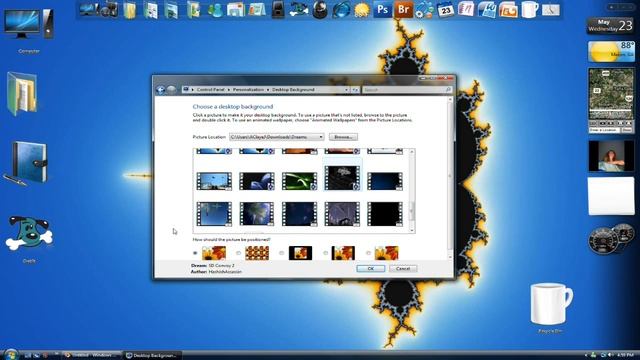The image size is (640, 360).
Task: Select the highlighted dark convoy dream thumbnail
Action: click(x=342, y=178)
